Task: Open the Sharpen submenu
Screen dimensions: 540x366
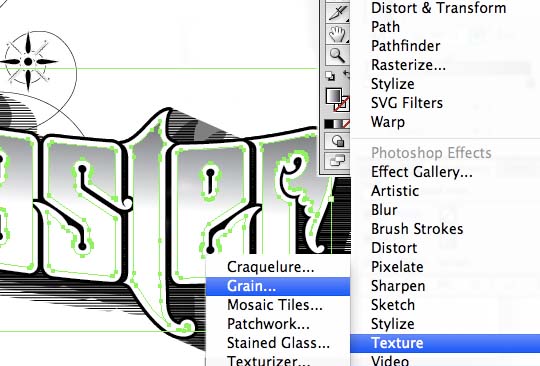Action: pos(398,286)
